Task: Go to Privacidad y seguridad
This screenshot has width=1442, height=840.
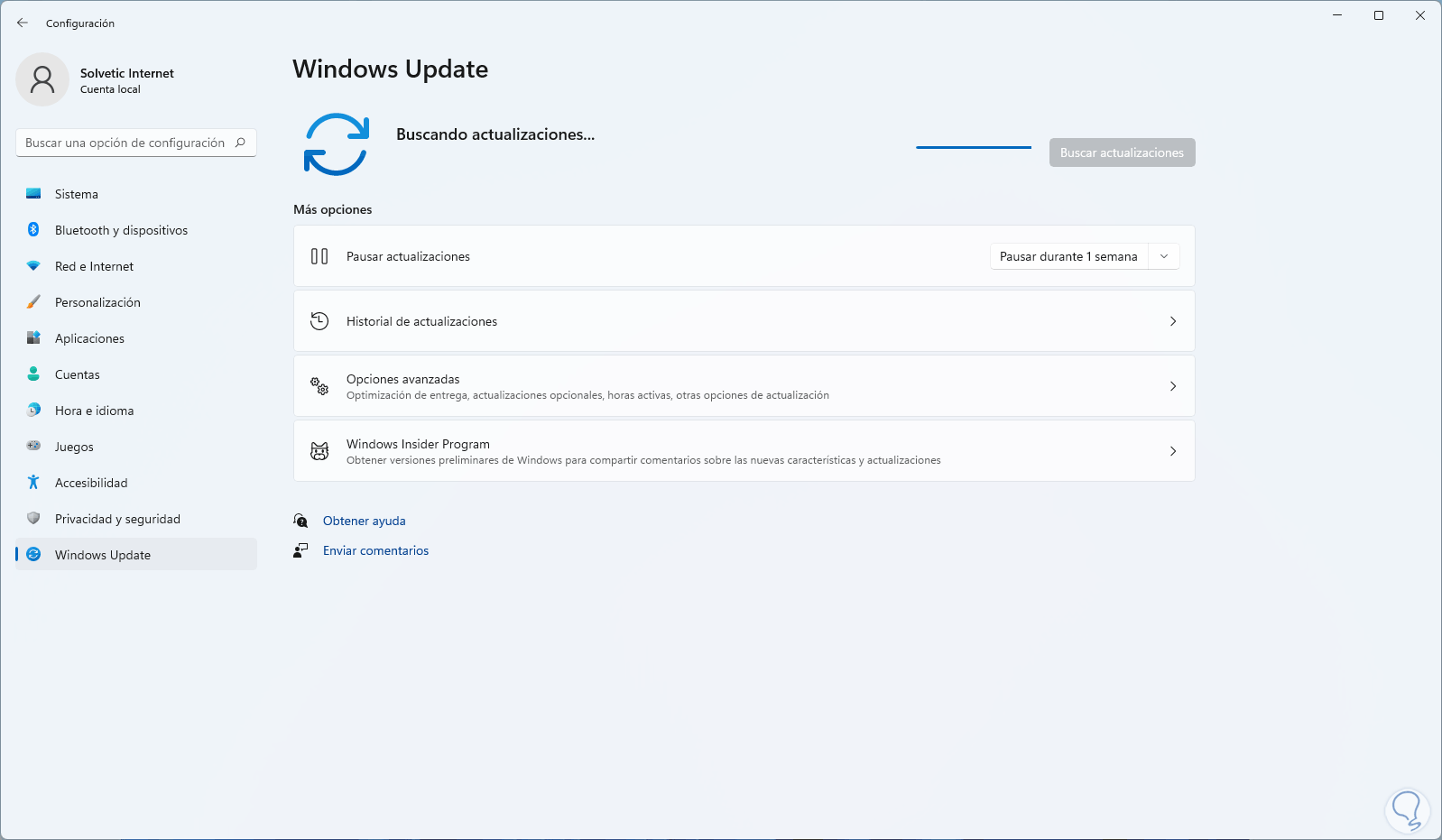Action: tap(136, 519)
